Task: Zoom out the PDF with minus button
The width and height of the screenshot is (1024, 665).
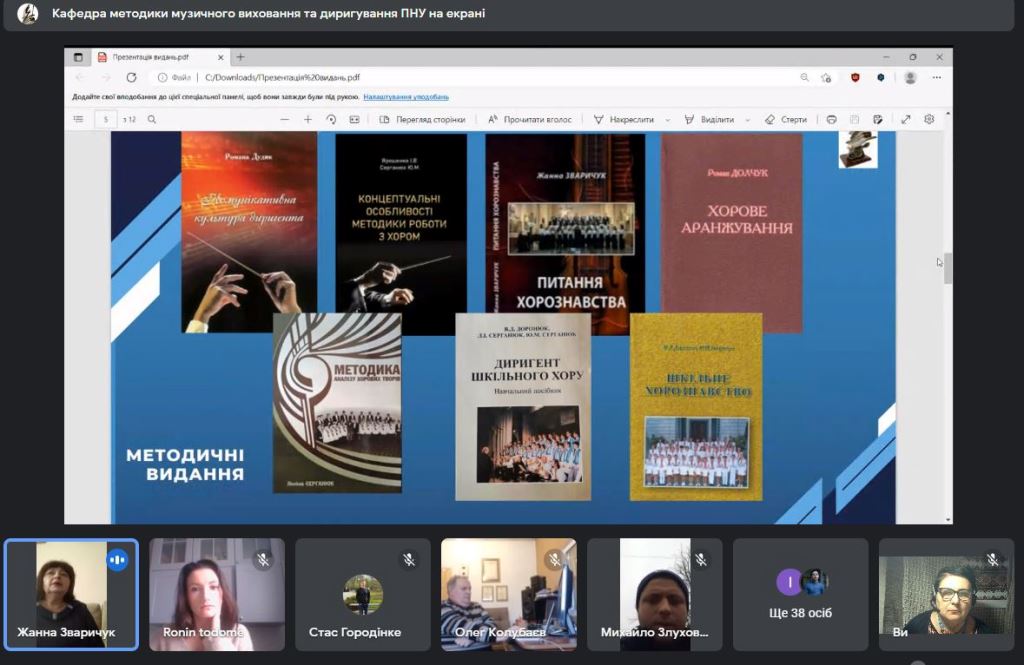Action: pyautogui.click(x=285, y=119)
